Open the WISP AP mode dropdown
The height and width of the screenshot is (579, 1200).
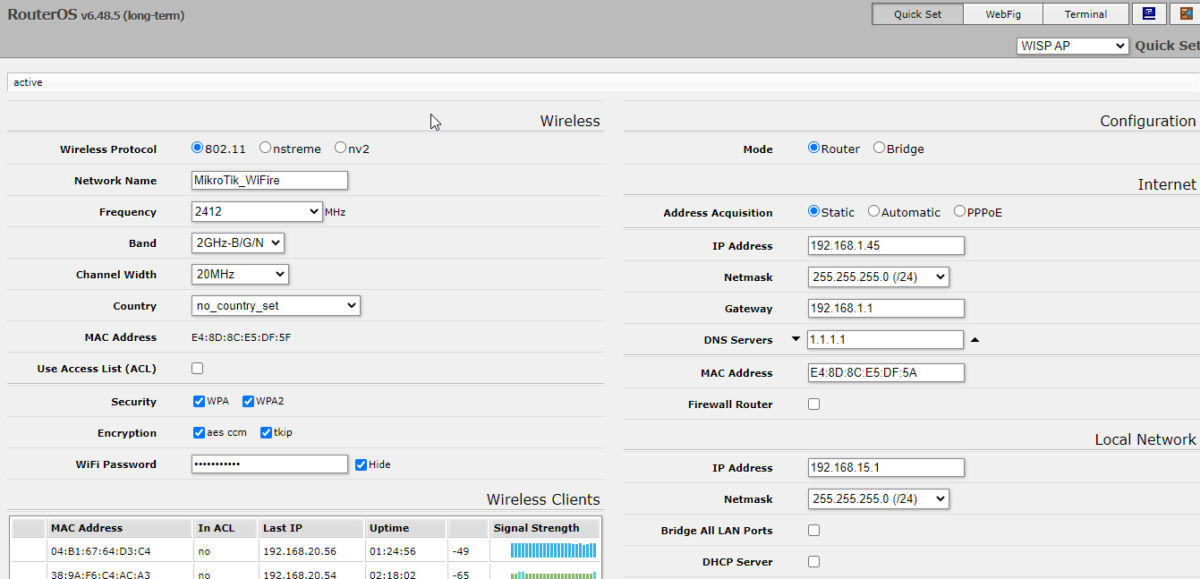(1072, 46)
